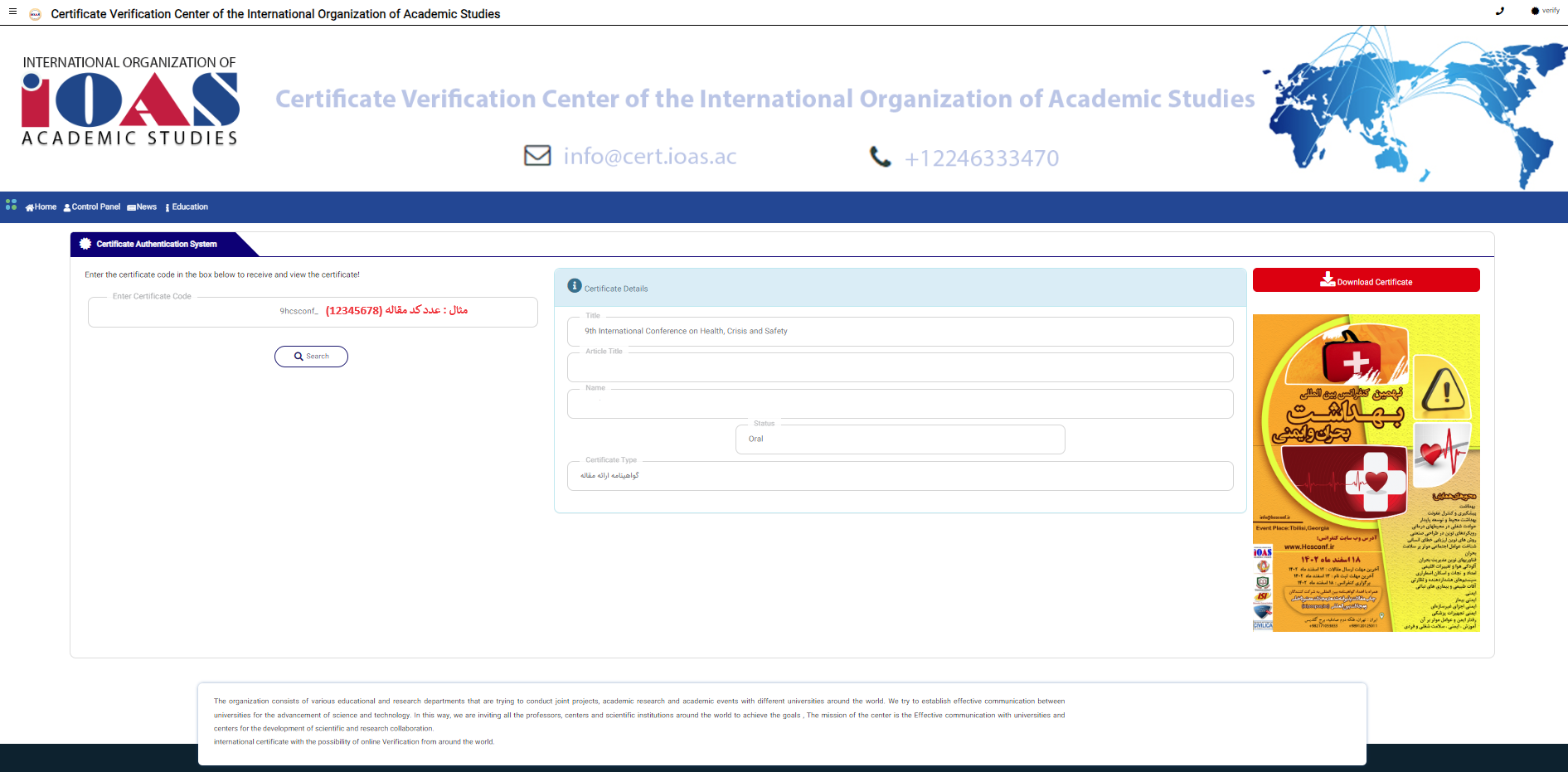Click the four-dots grid icon in navbar
This screenshot has height=772, width=1568.
(x=11, y=204)
